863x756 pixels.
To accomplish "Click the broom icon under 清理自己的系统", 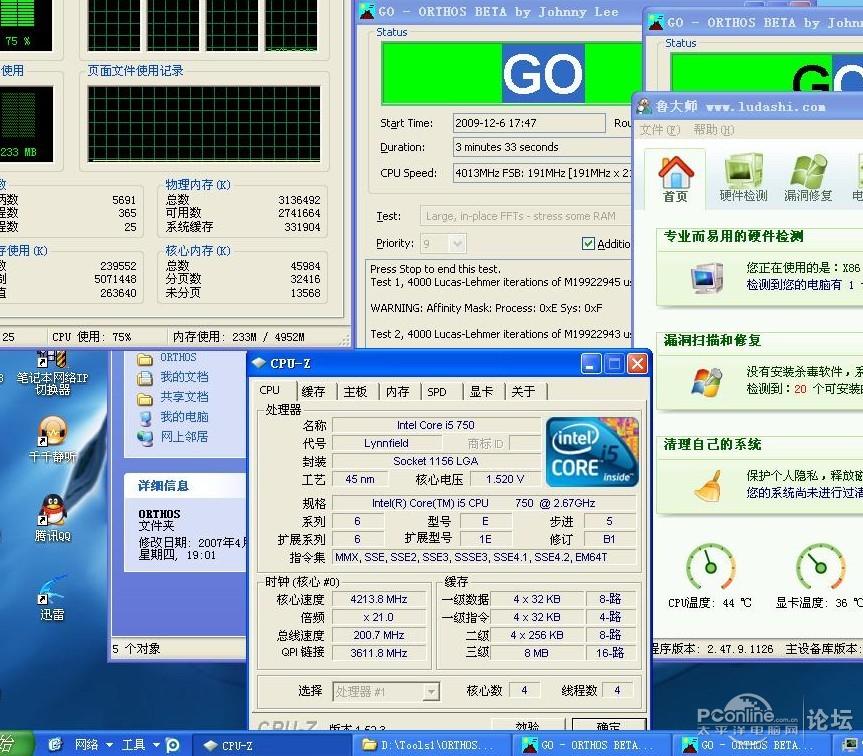I will pyautogui.click(x=708, y=486).
